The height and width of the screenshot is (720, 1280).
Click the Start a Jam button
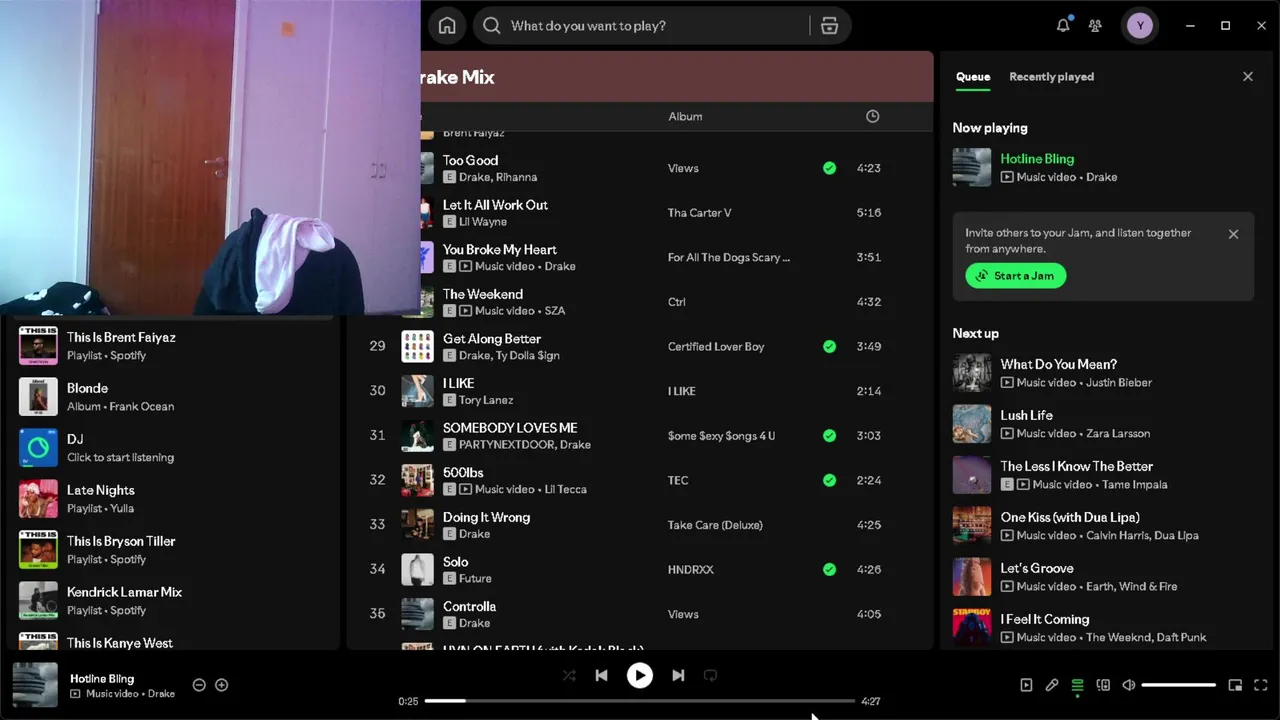click(x=1016, y=276)
